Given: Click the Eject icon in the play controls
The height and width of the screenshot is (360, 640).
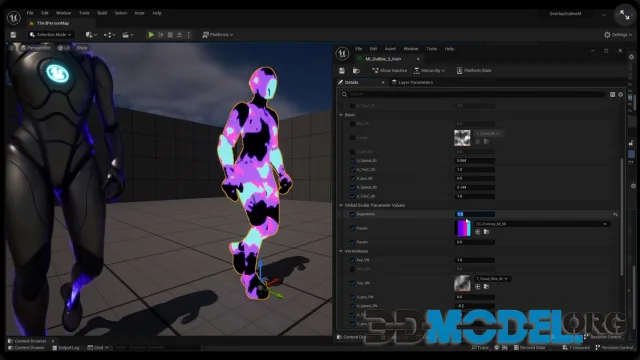Looking at the screenshot, I should click(180, 35).
